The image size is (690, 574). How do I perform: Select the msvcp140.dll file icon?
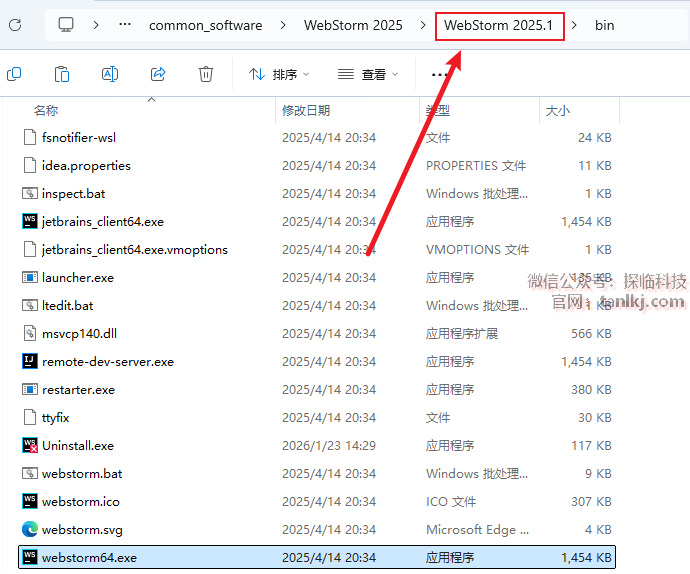click(30, 333)
